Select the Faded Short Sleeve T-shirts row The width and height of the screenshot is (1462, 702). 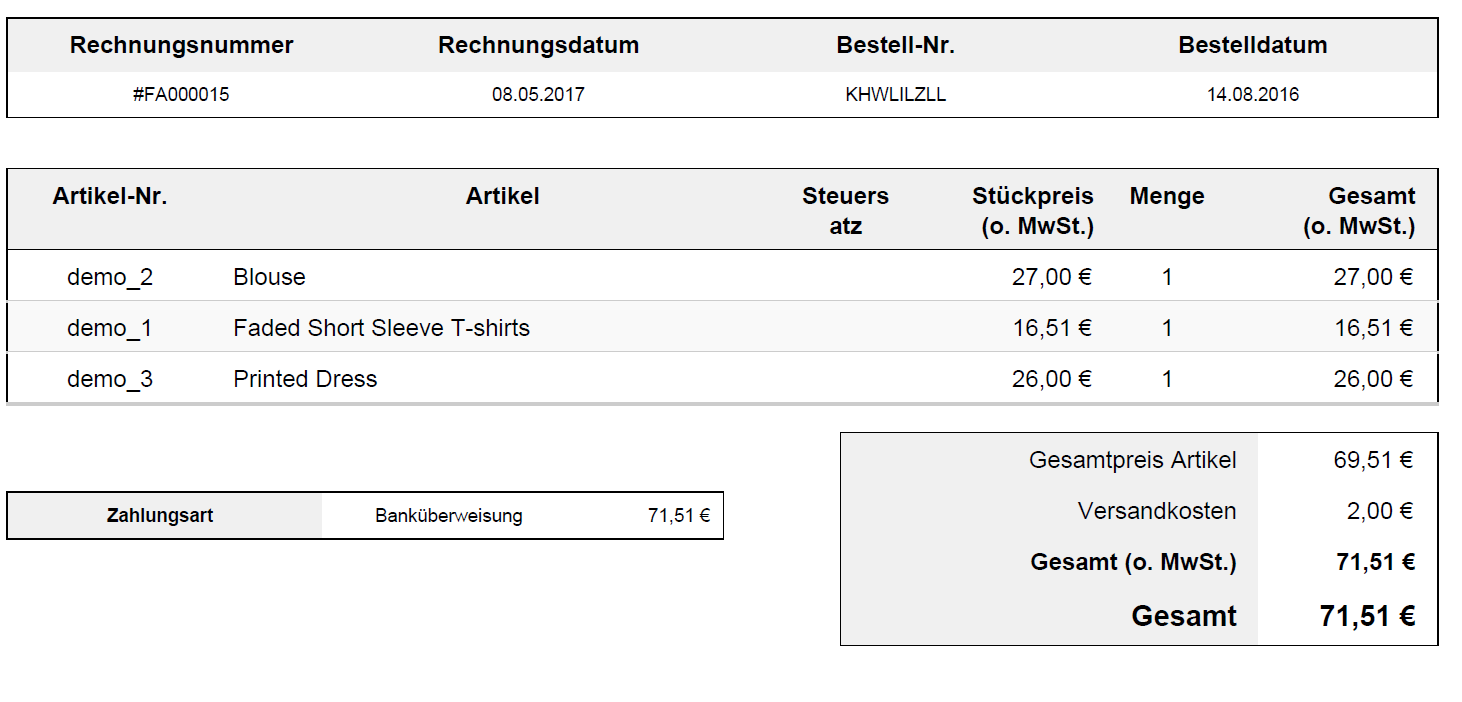coord(381,328)
